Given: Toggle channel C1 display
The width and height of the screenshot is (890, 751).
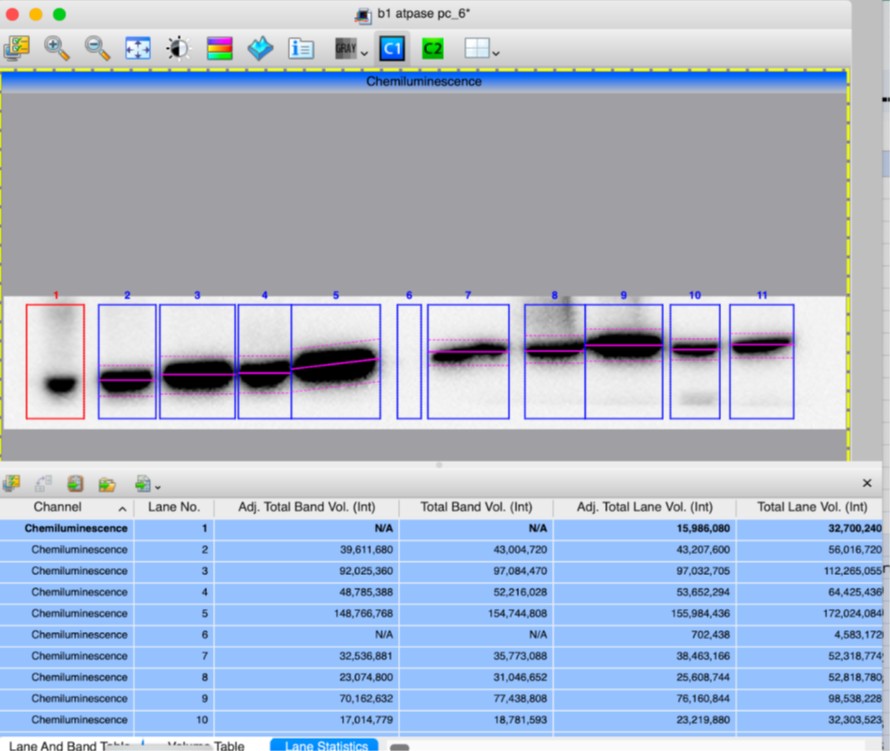Looking at the screenshot, I should (392, 48).
